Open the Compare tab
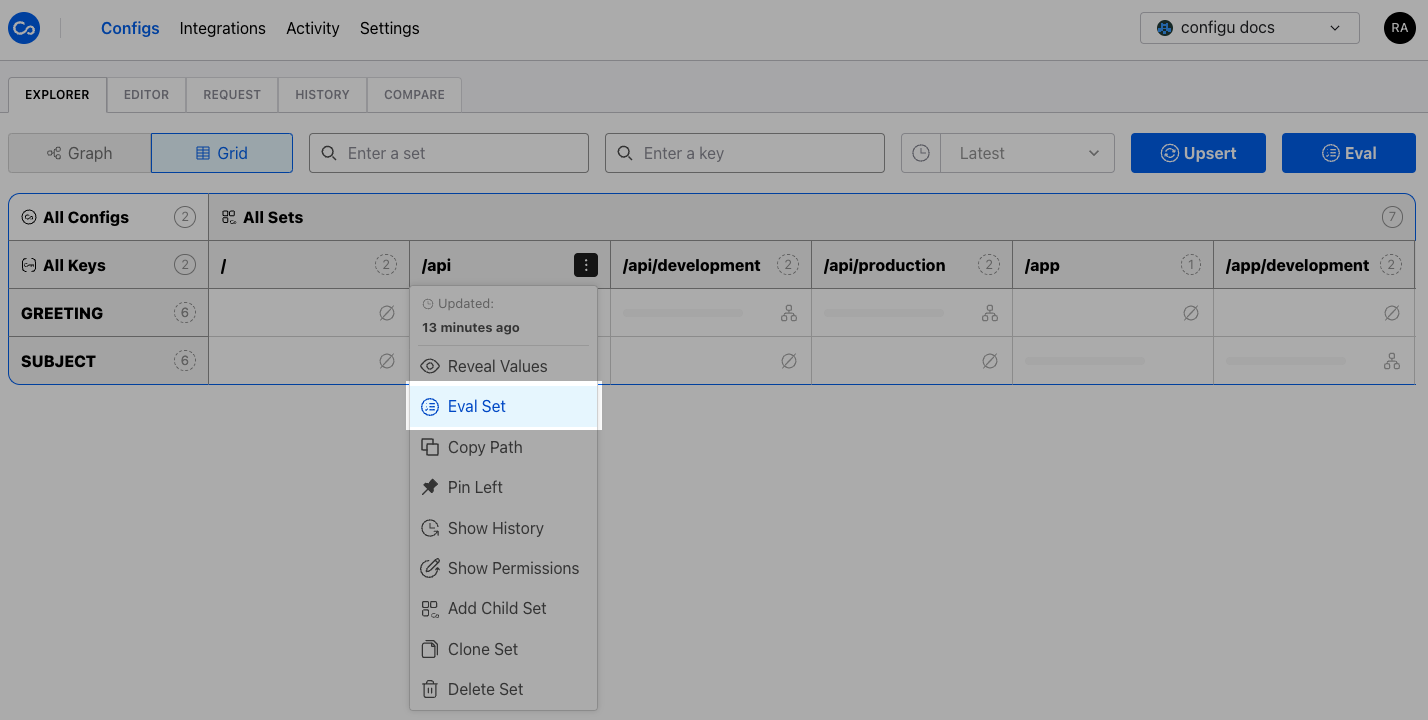Screen dimensions: 1428x720 point(414,94)
